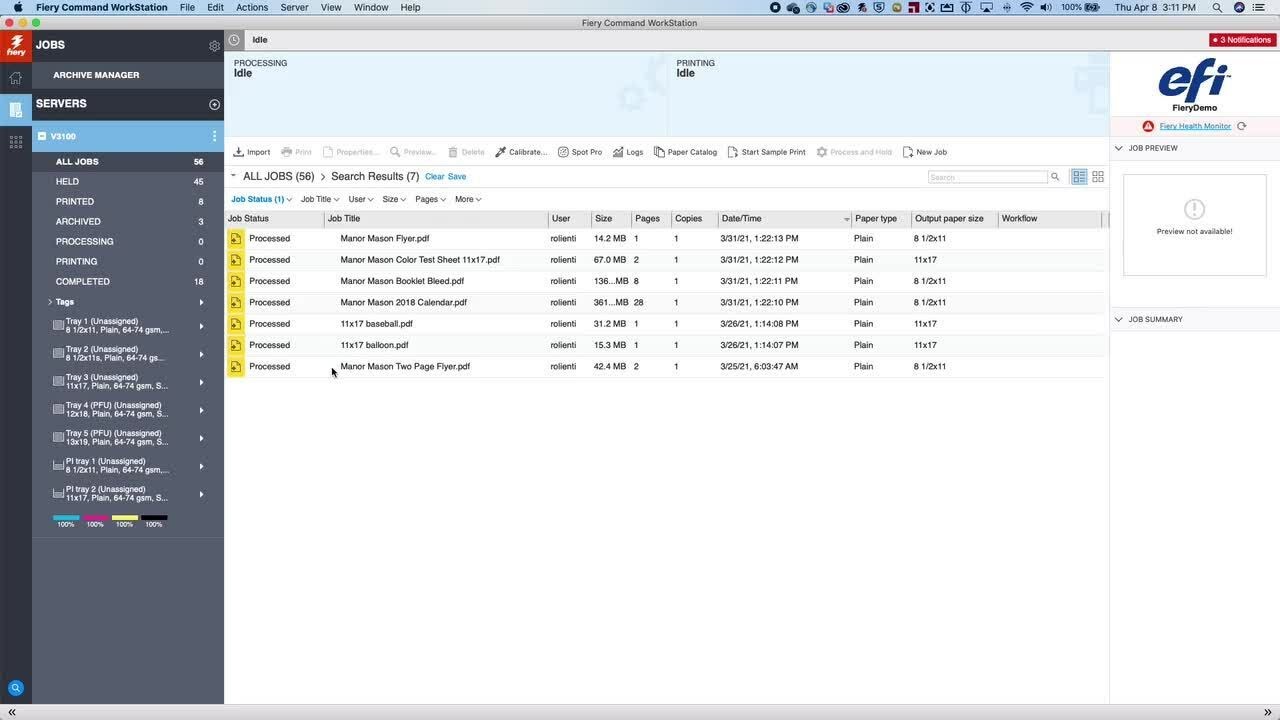Open the Actions menu
This screenshot has width=1280, height=720.
(252, 7)
